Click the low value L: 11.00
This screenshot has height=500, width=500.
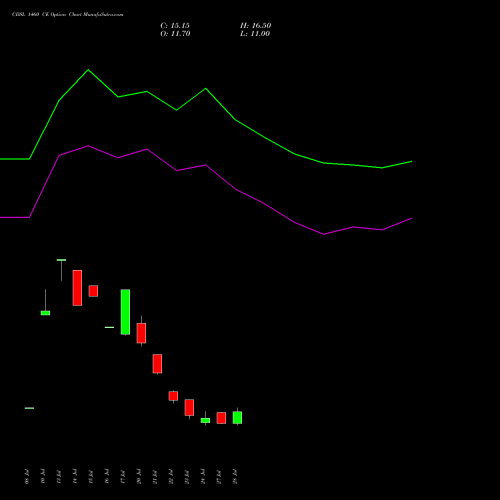coord(255,34)
